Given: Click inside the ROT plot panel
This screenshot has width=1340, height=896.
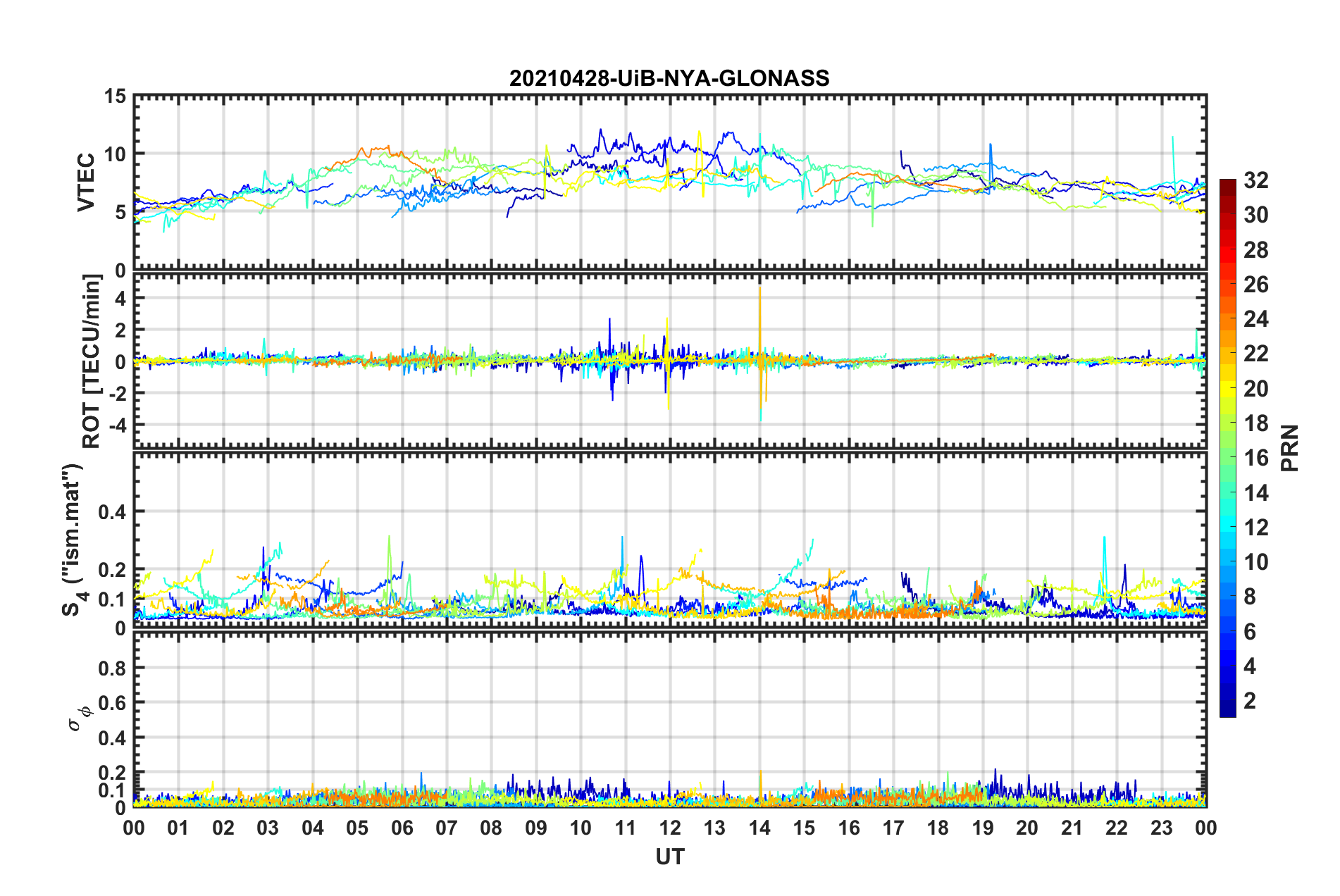Looking at the screenshot, I should click(670, 361).
